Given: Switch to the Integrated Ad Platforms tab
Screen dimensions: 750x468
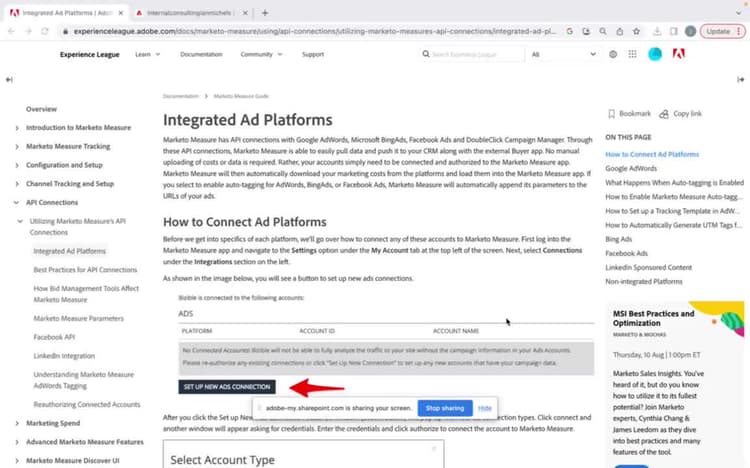Looking at the screenshot, I should coord(66,13).
